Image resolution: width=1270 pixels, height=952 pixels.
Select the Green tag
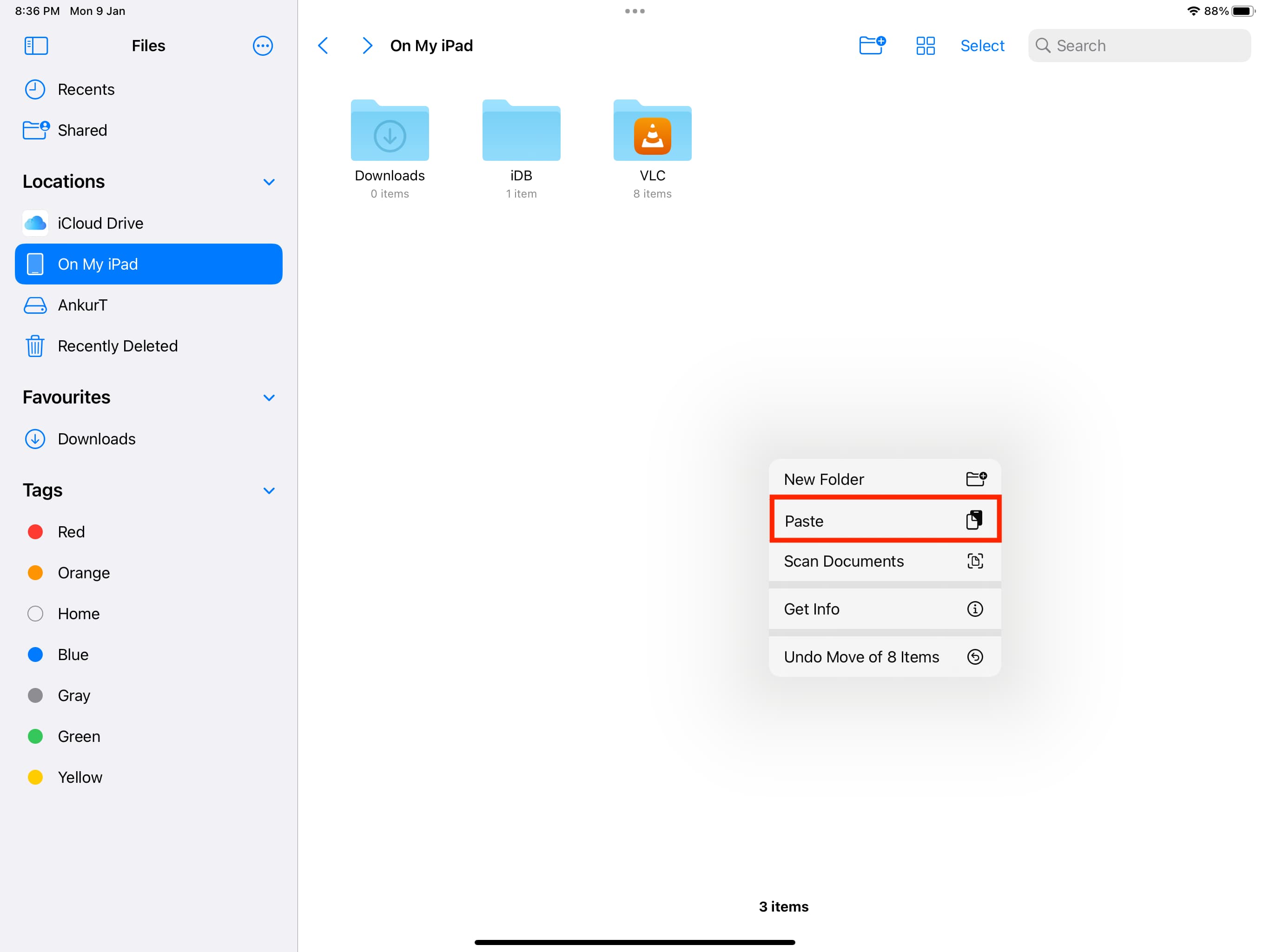coord(148,736)
